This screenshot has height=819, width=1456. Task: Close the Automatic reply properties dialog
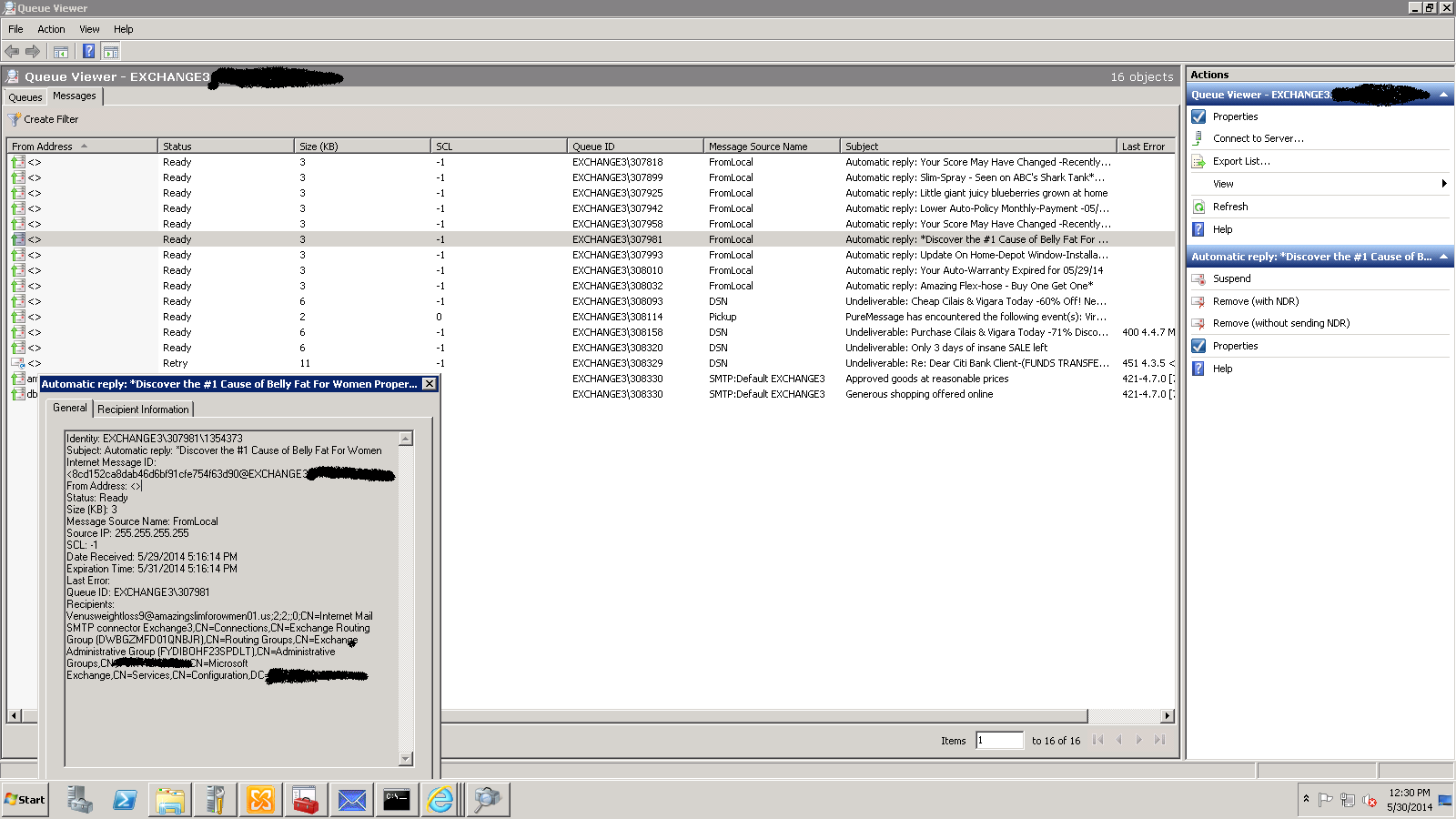[429, 384]
